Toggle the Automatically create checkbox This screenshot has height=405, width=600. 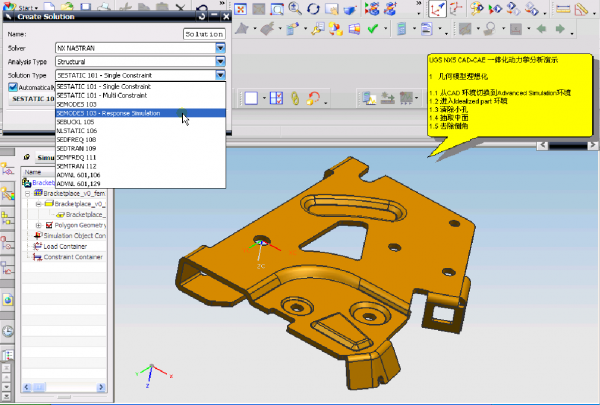click(x=13, y=87)
